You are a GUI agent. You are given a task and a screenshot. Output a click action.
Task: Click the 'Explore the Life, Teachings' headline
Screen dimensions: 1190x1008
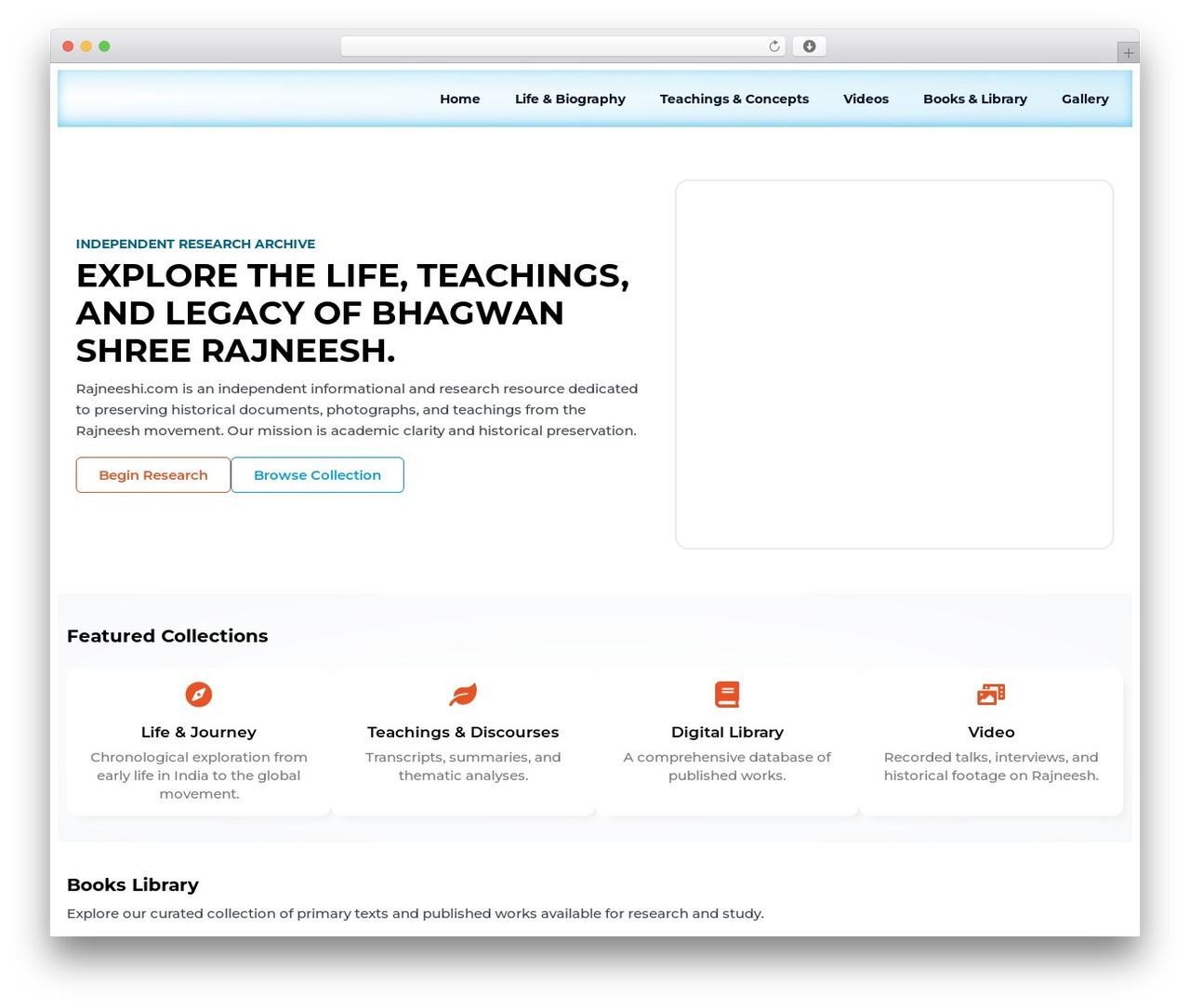click(353, 313)
